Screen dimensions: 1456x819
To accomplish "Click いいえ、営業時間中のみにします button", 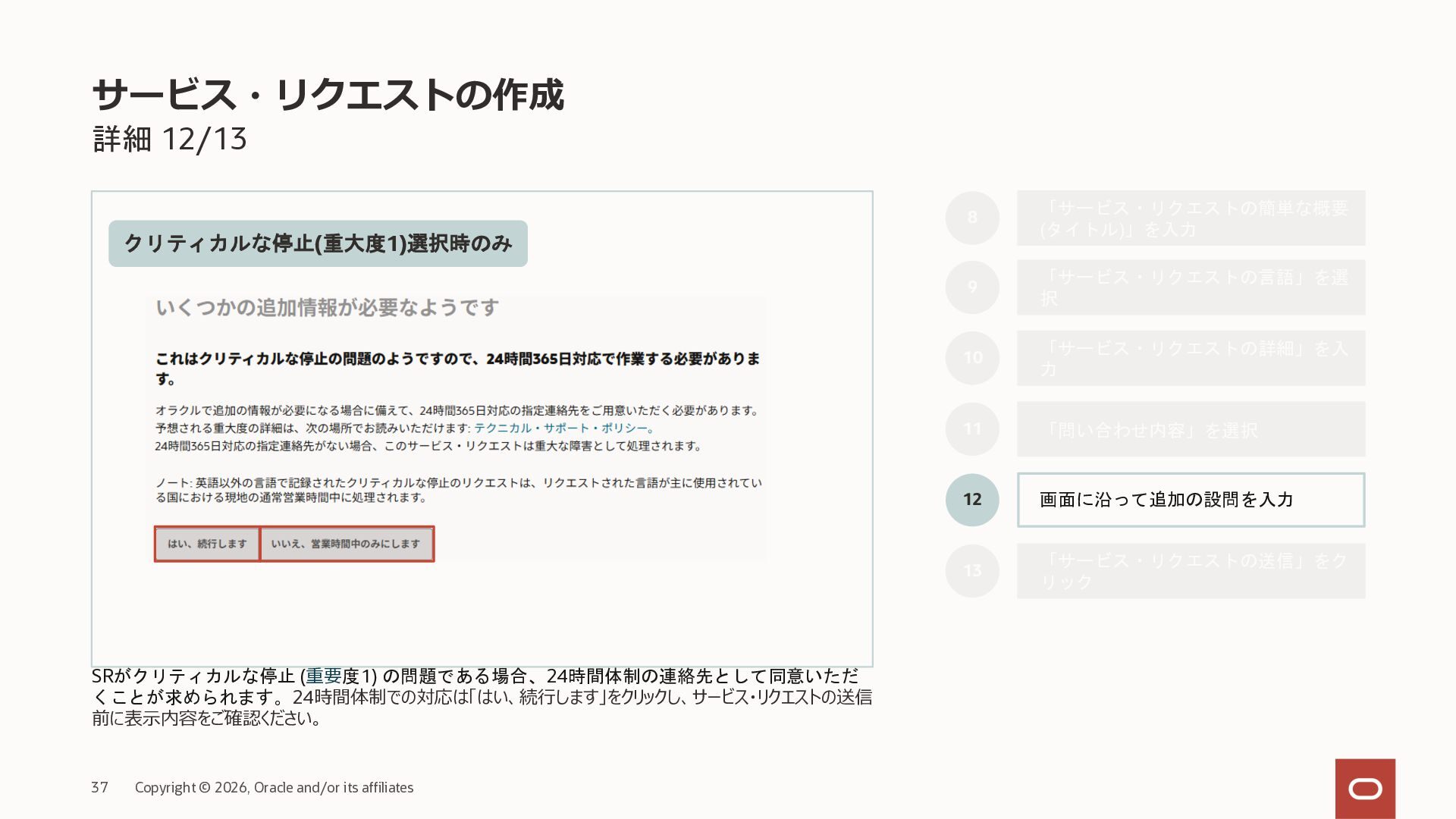I will (346, 544).
